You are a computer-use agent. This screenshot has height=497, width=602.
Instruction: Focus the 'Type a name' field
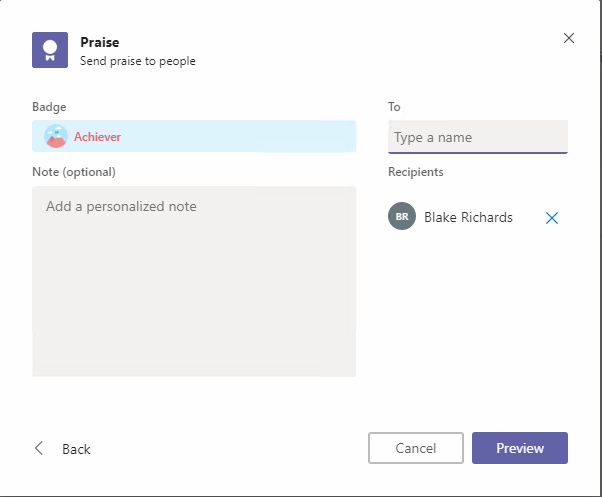click(477, 137)
